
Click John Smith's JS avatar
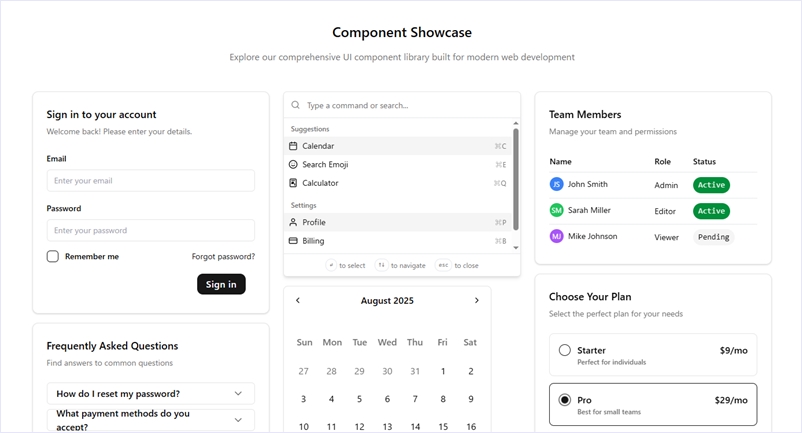556,184
